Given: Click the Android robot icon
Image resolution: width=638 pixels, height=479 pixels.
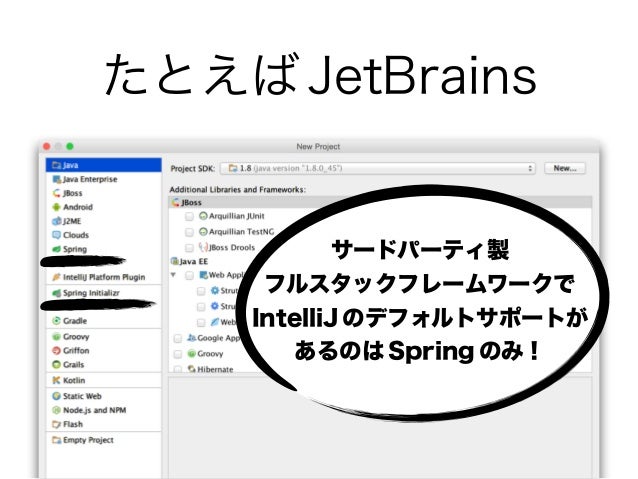Looking at the screenshot, I should pyautogui.click(x=57, y=207).
